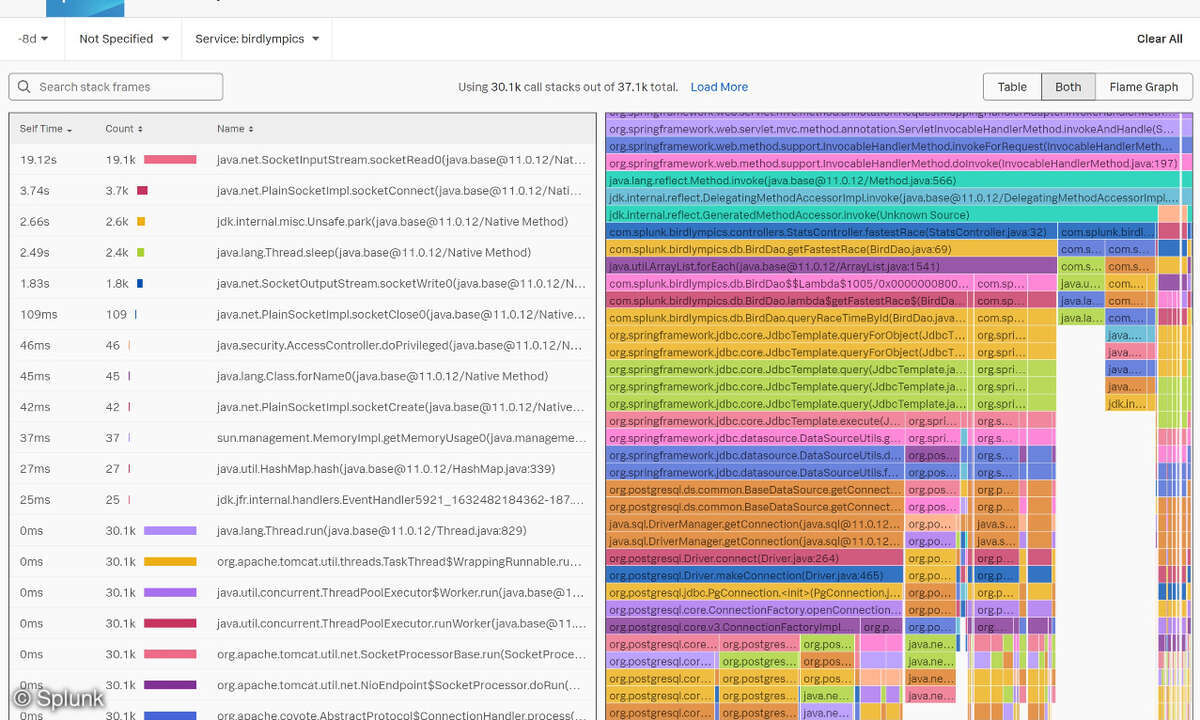Click the ServletInvocableHandlerMethod.invokeAndHandle flame frame

892,129
